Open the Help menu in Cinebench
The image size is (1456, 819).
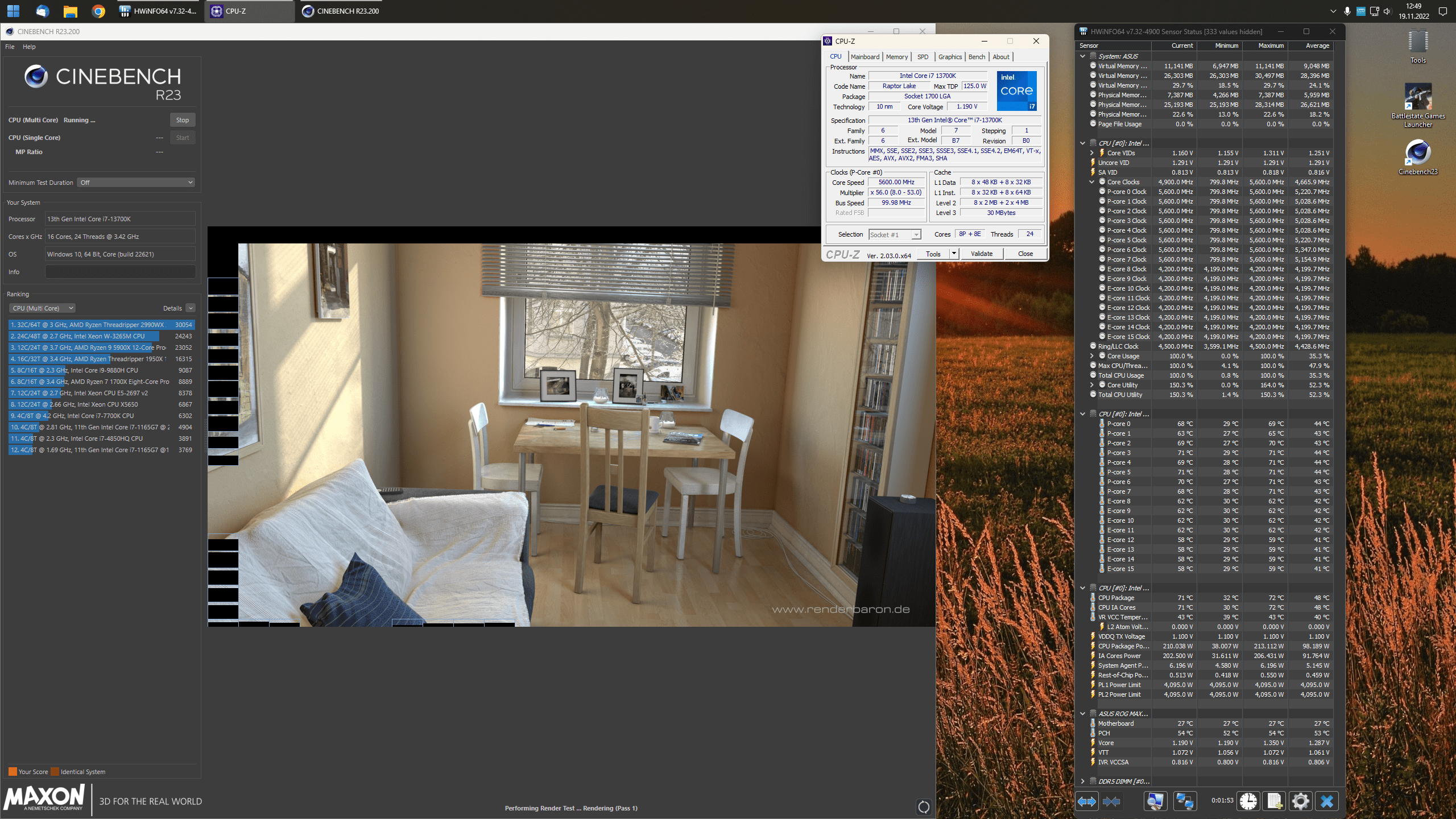(29, 47)
